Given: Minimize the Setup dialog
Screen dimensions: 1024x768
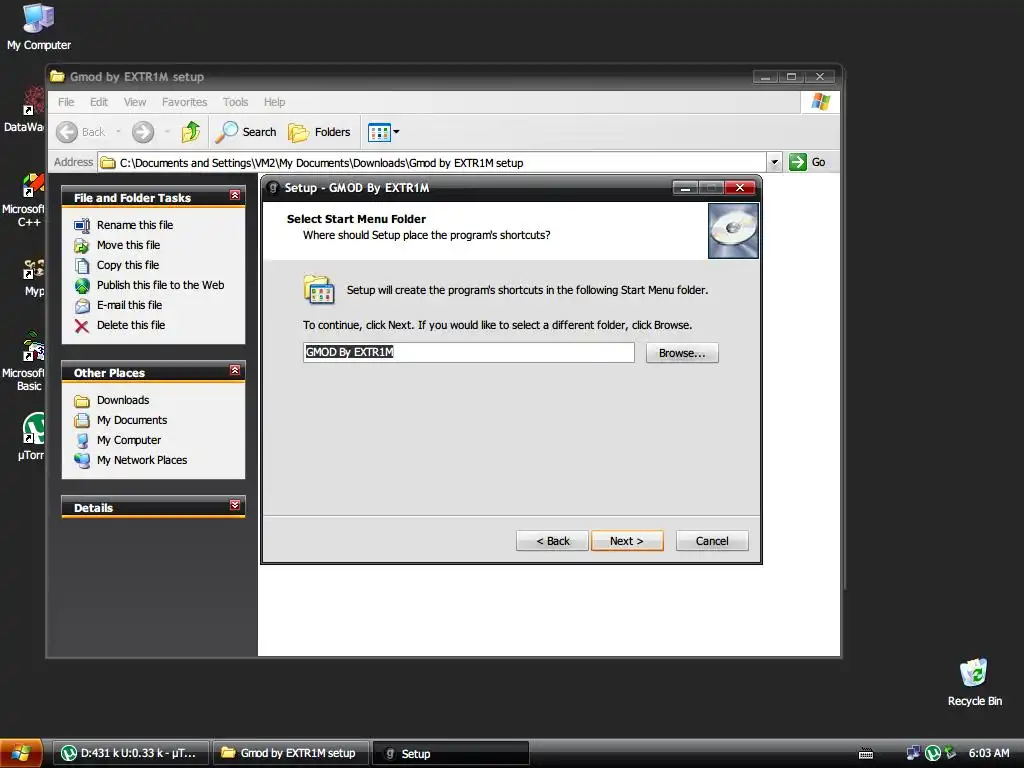Looking at the screenshot, I should [x=685, y=188].
